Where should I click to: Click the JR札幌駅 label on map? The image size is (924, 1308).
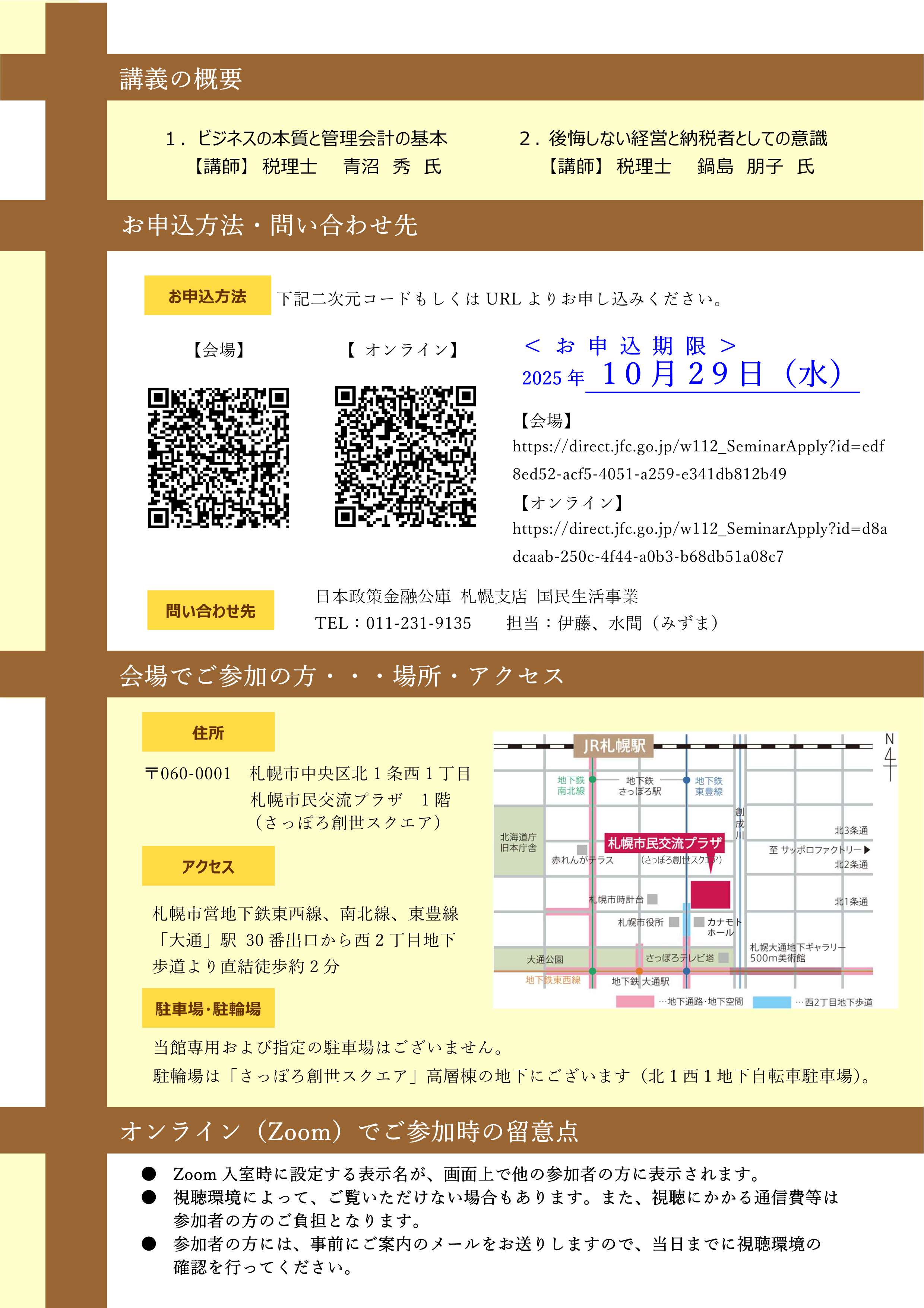point(614,746)
